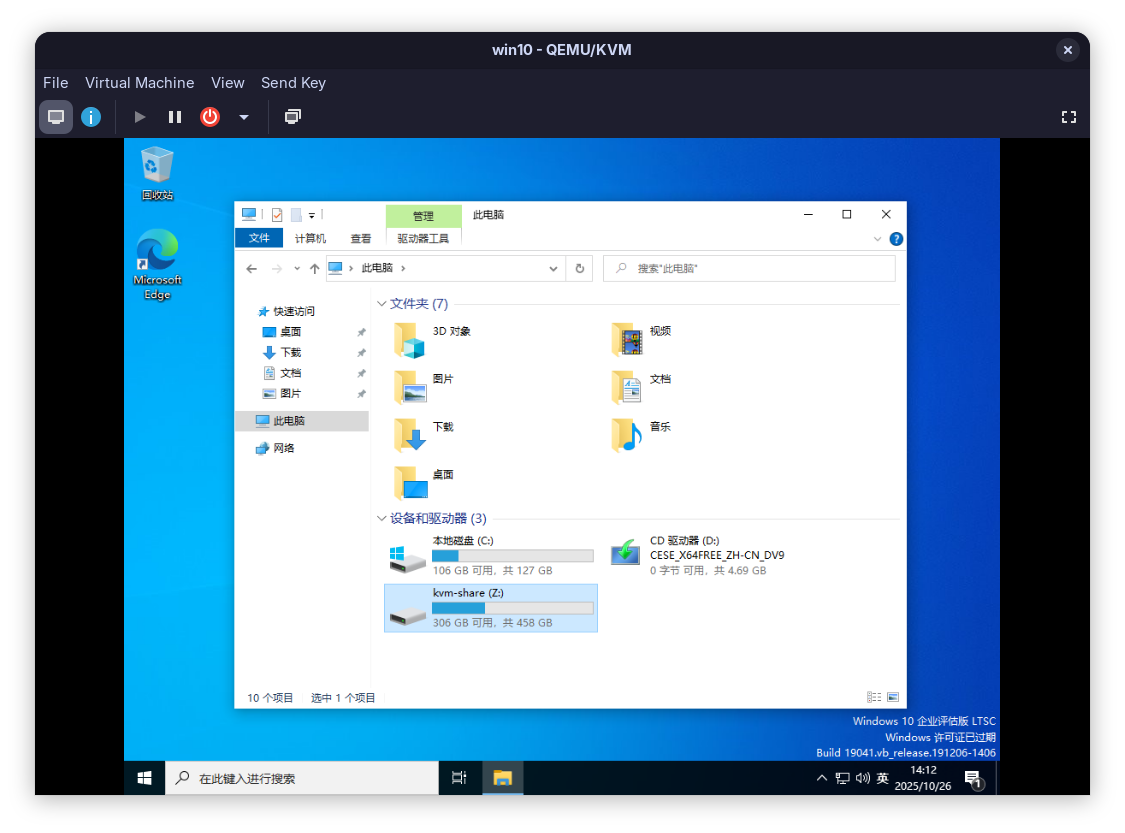
Task: Open the snapshots manager icon
Action: click(x=292, y=117)
